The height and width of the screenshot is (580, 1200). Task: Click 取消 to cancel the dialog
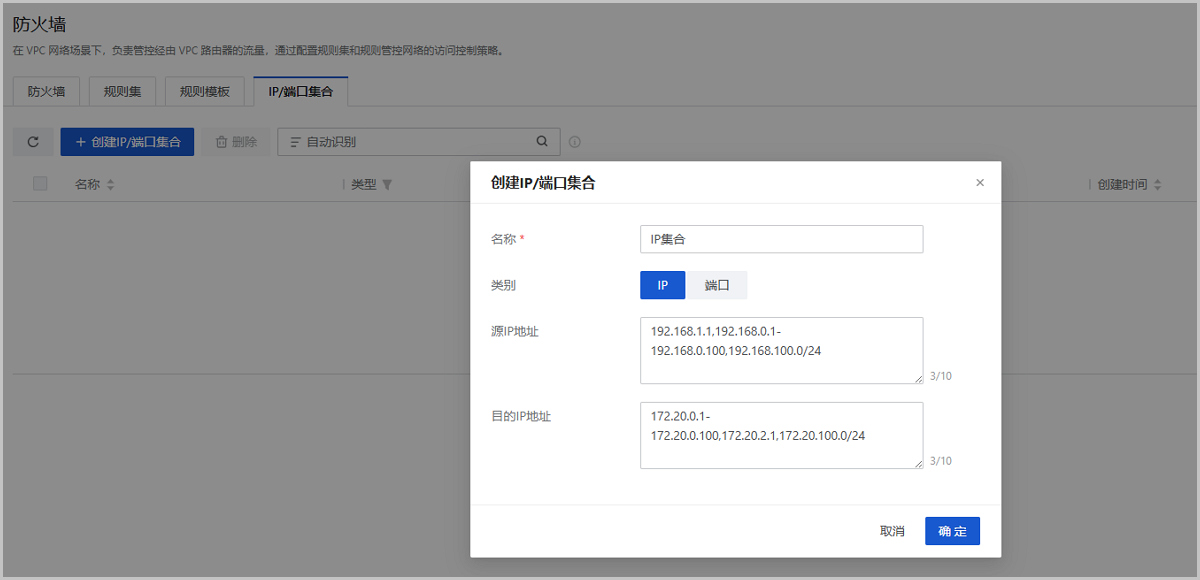[x=892, y=531]
